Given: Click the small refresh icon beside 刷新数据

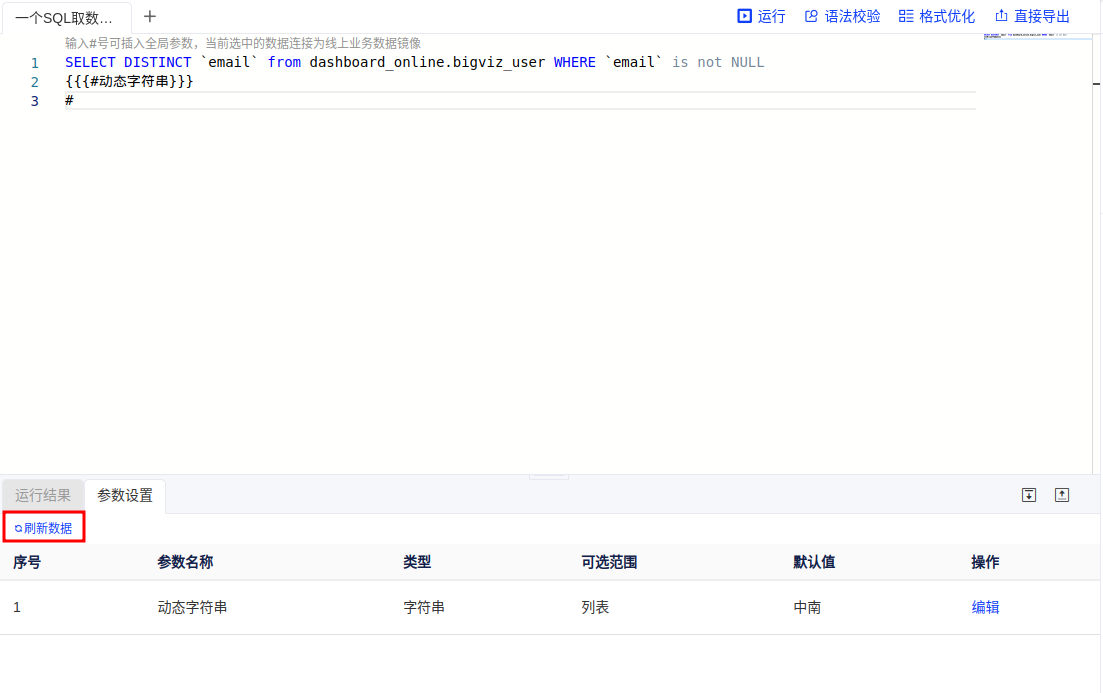Looking at the screenshot, I should [x=18, y=528].
